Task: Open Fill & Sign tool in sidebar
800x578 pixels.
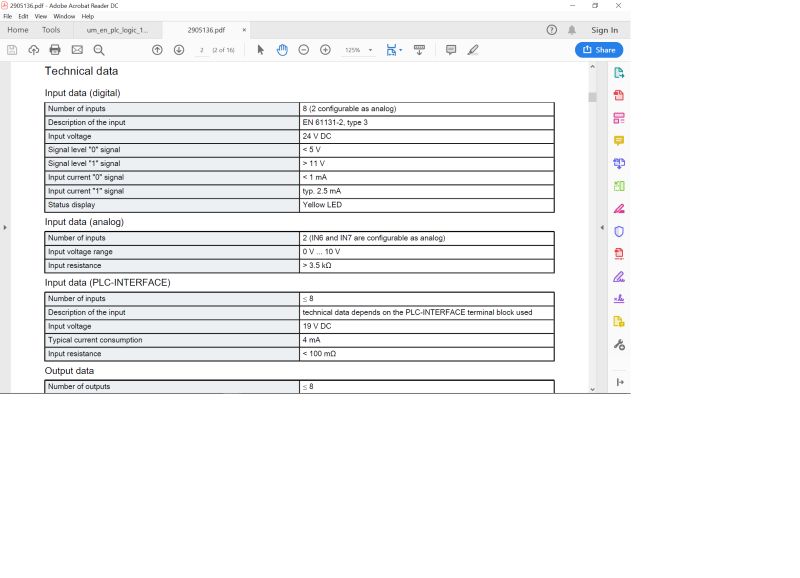Action: point(619,277)
